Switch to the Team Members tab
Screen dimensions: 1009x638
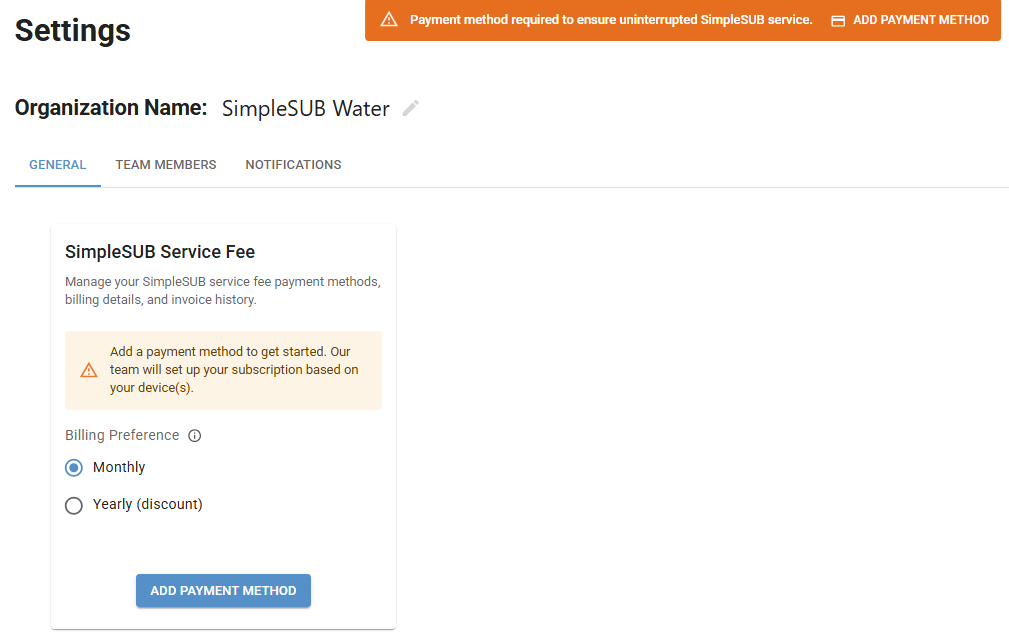click(x=166, y=165)
